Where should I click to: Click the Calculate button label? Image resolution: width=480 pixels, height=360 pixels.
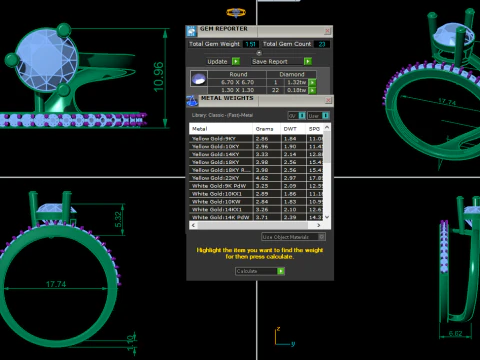click(247, 271)
